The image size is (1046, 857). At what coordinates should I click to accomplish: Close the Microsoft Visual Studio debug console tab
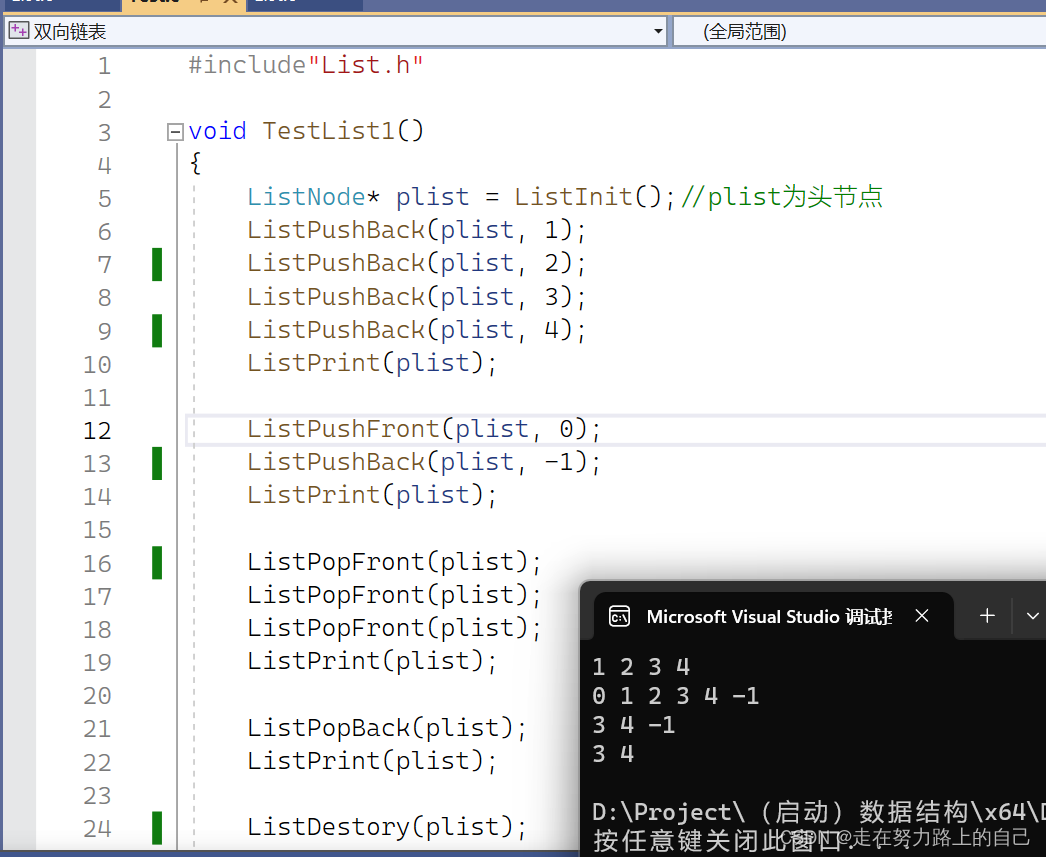point(922,616)
